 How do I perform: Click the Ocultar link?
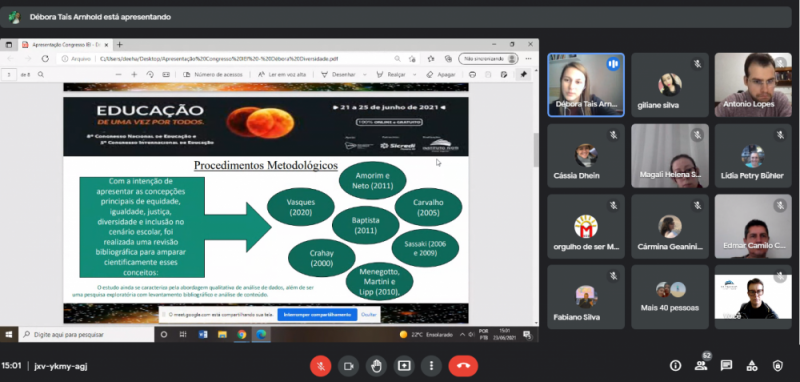369,314
